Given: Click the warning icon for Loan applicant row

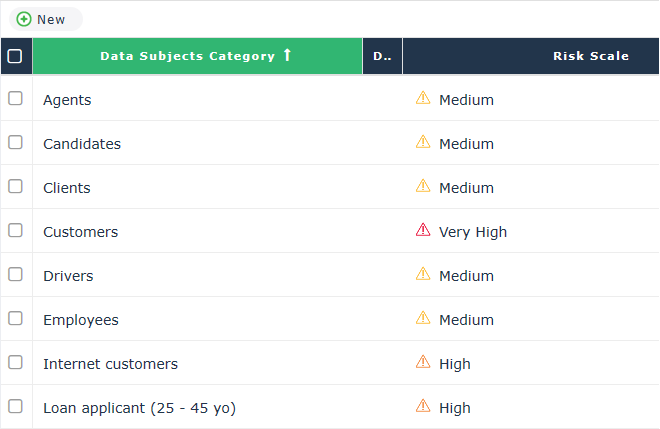Looking at the screenshot, I should pyautogui.click(x=423, y=407).
